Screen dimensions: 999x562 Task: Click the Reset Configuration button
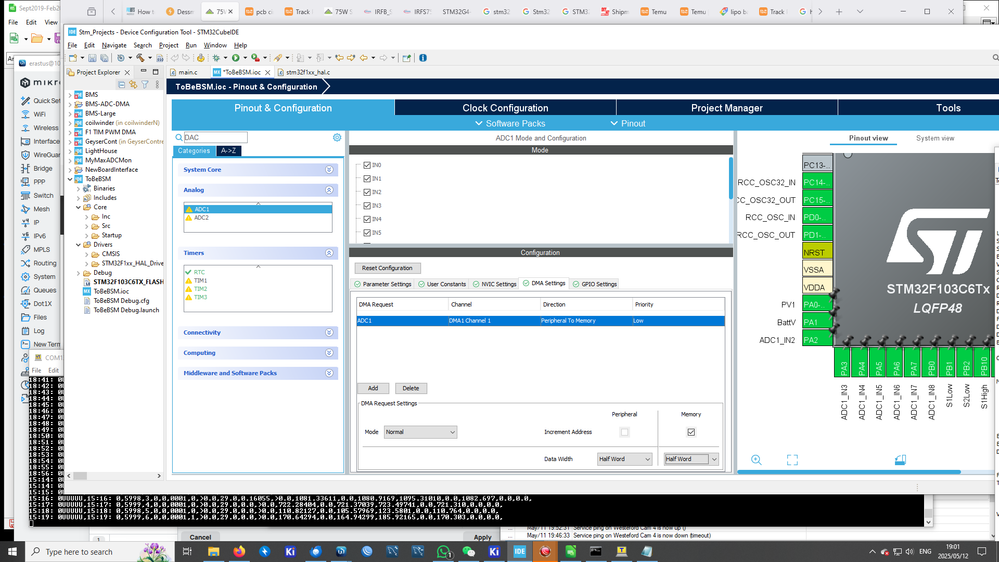[x=387, y=268]
